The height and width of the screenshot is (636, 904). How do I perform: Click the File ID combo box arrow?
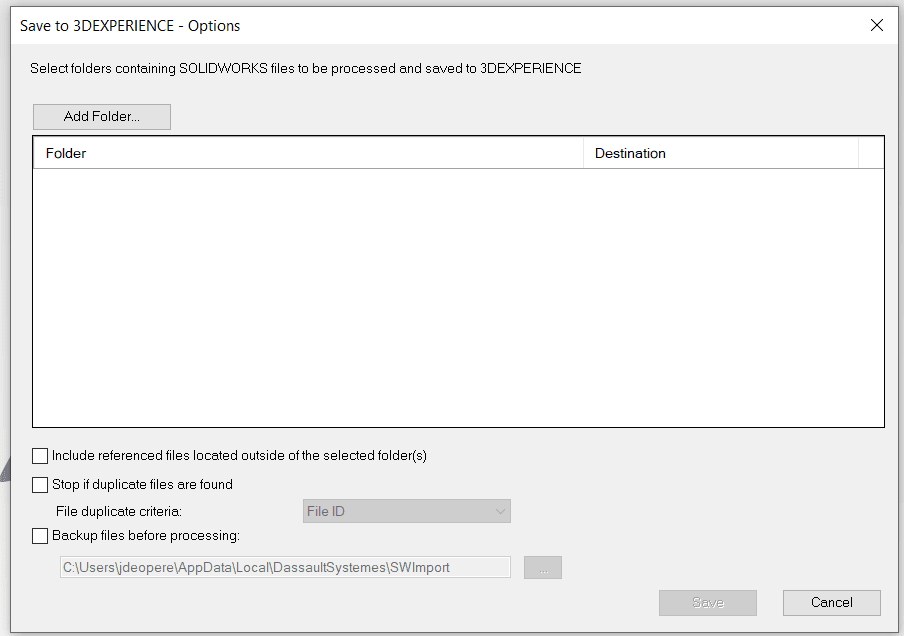pyautogui.click(x=501, y=510)
